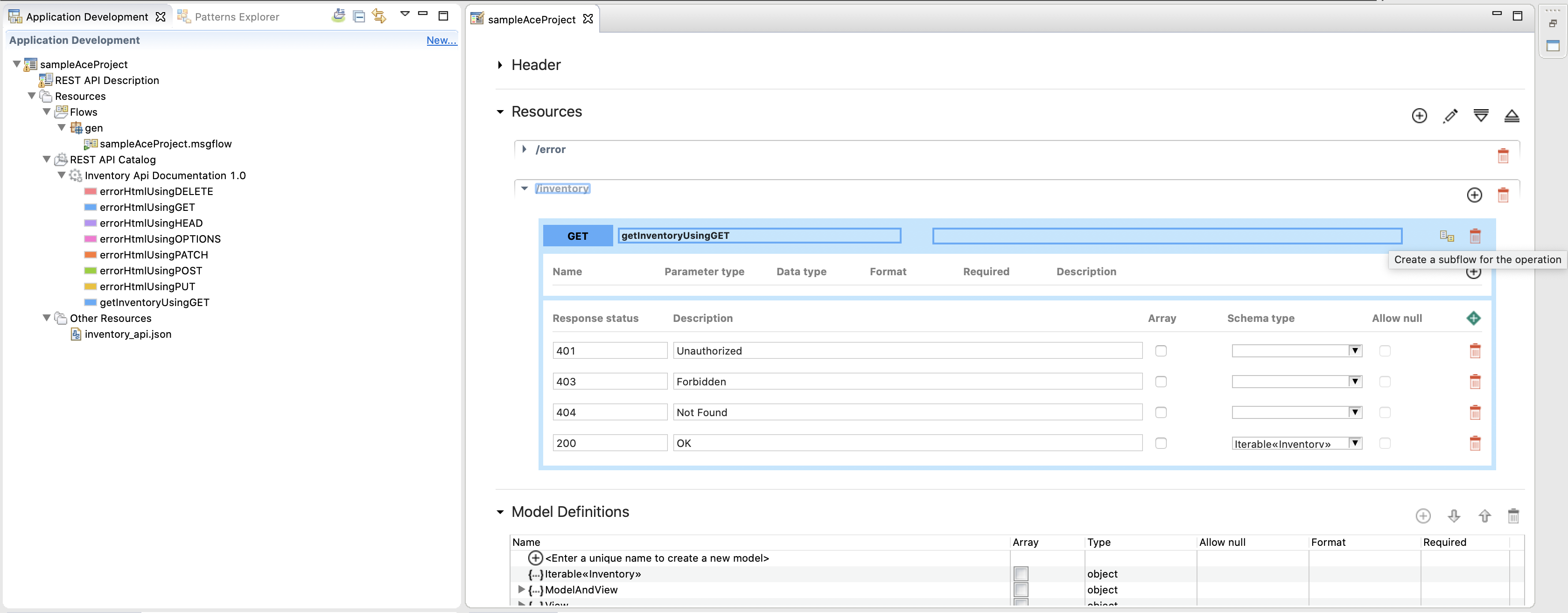The width and height of the screenshot is (1568, 613).
Task: Click the pencil edit icon in Resources
Action: point(1450,116)
